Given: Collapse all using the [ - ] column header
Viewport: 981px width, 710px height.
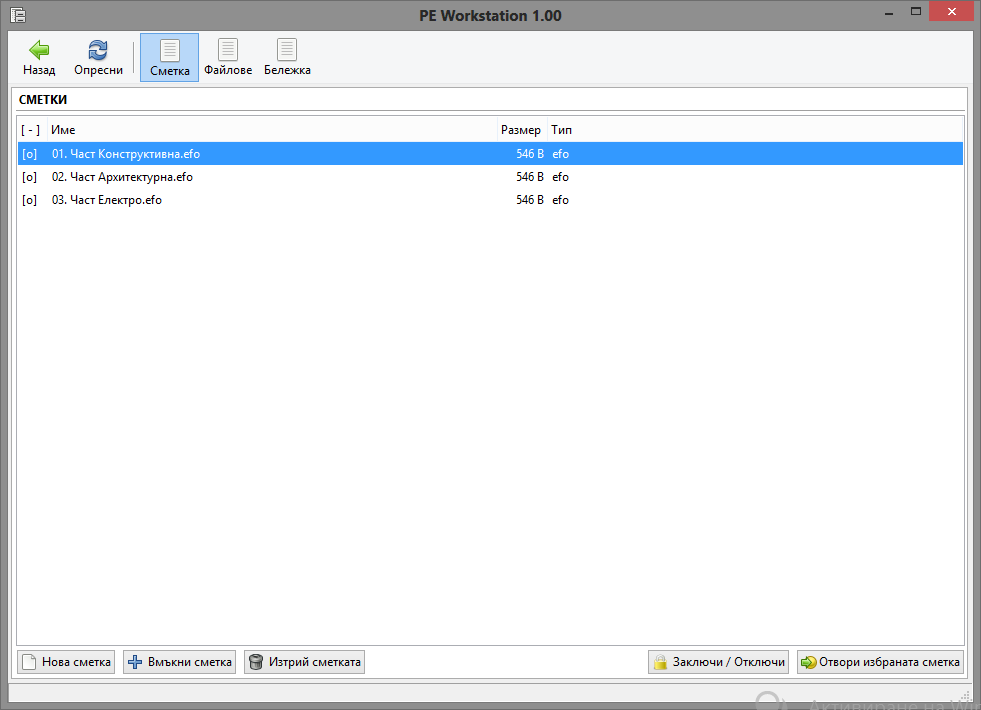Looking at the screenshot, I should click(31, 130).
